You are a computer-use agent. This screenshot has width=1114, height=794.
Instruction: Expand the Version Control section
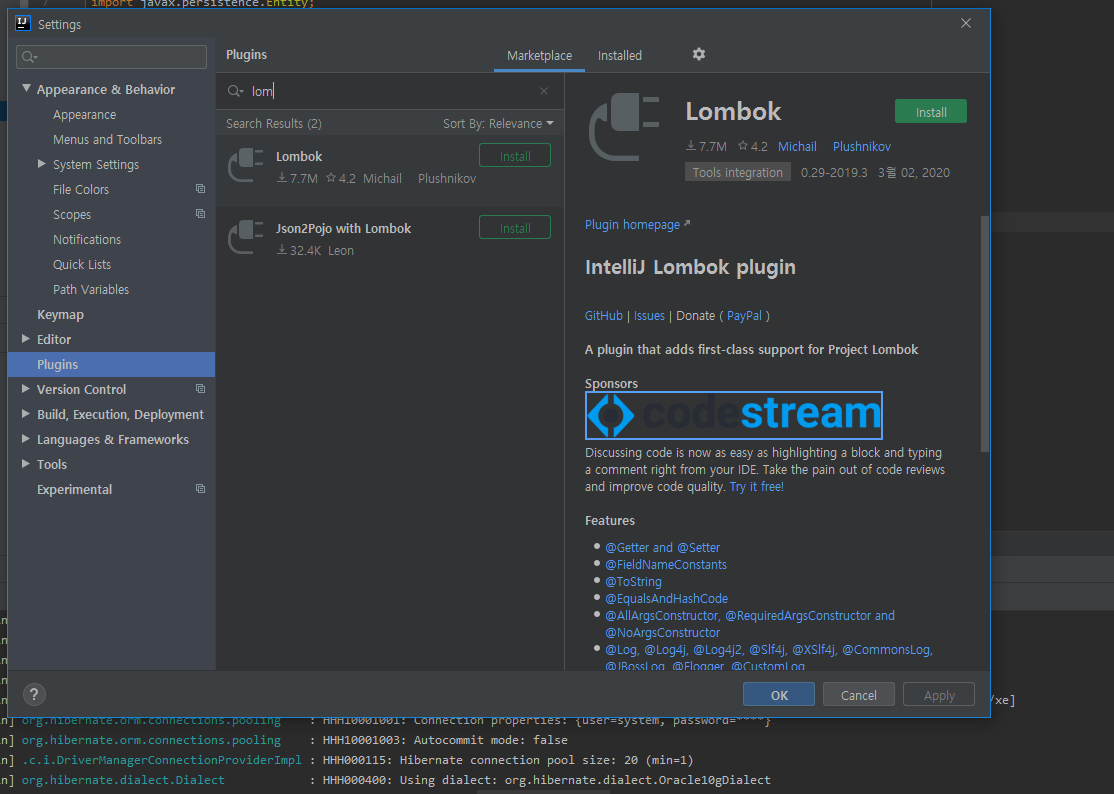click(x=26, y=389)
